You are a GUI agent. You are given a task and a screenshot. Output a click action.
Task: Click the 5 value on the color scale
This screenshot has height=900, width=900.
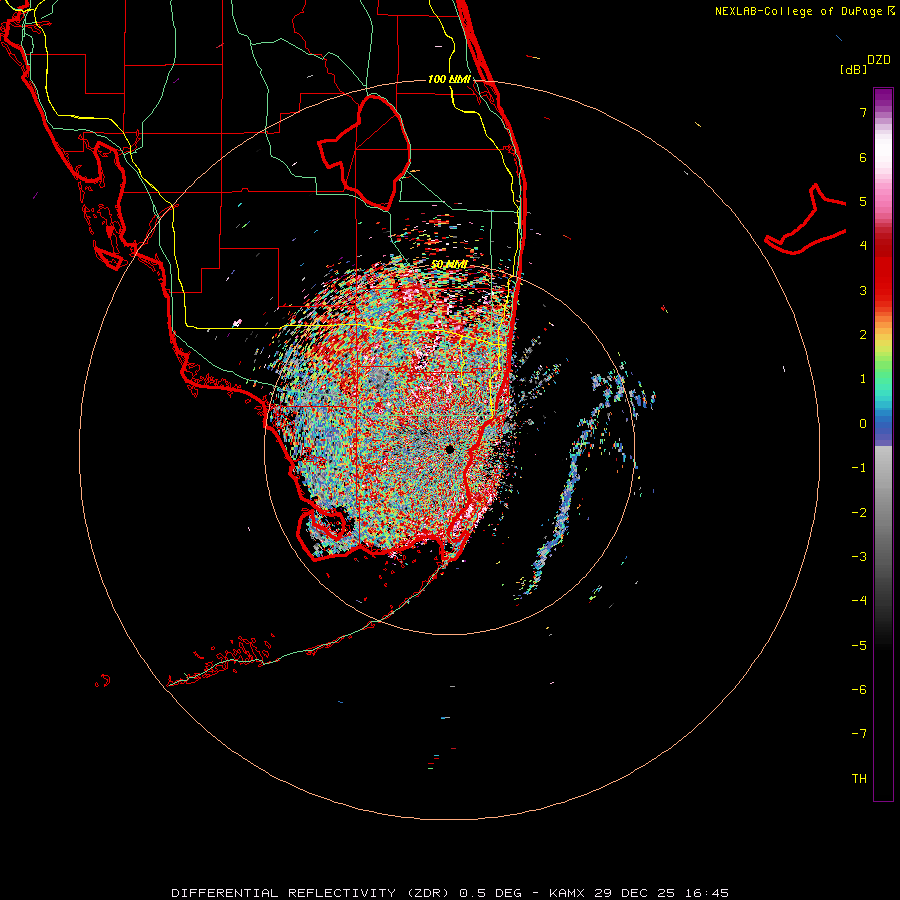click(863, 201)
